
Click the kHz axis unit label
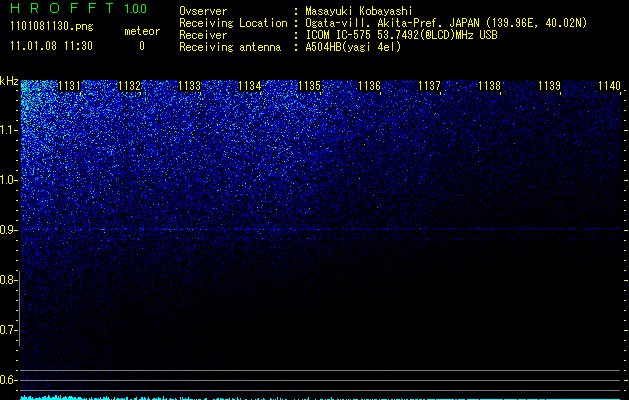pyautogui.click(x=9, y=81)
